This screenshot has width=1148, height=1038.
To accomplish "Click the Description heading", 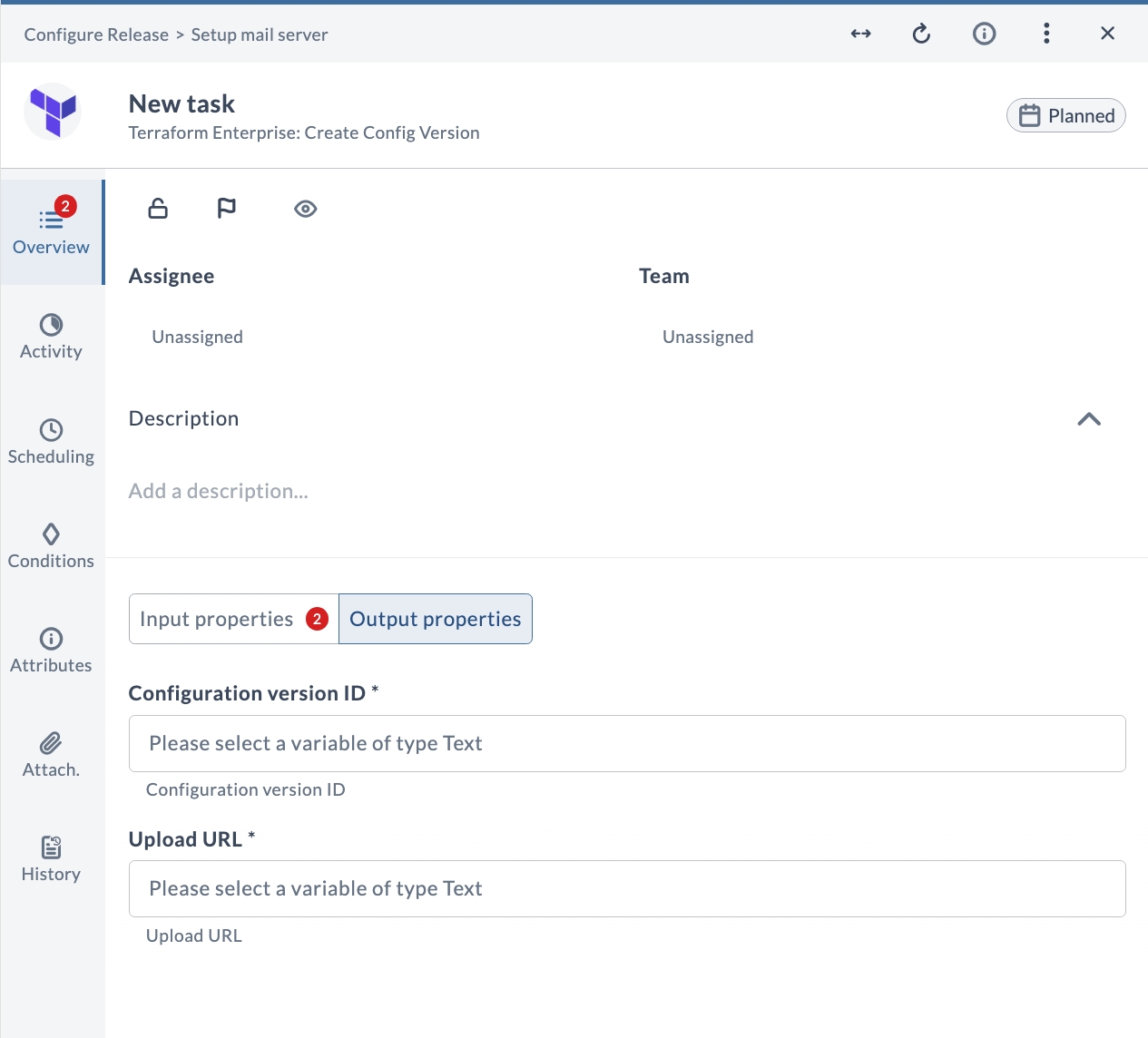I will (x=184, y=418).
